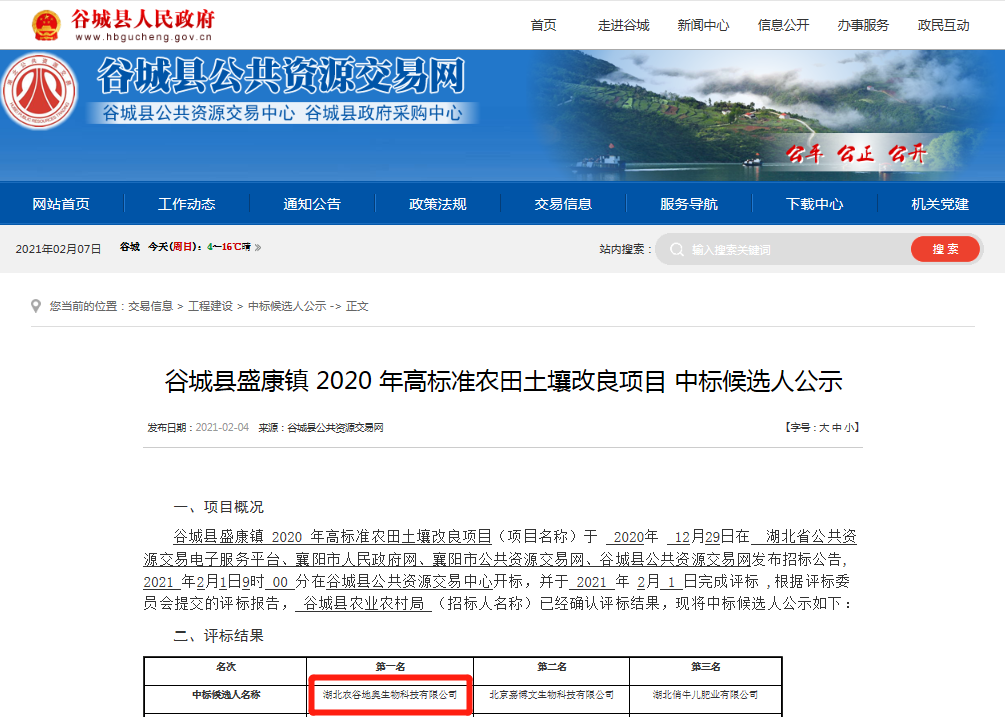Click the underlined 谷城县农业农村局 text
Viewport: 1005px width, 717px height.
point(363,604)
